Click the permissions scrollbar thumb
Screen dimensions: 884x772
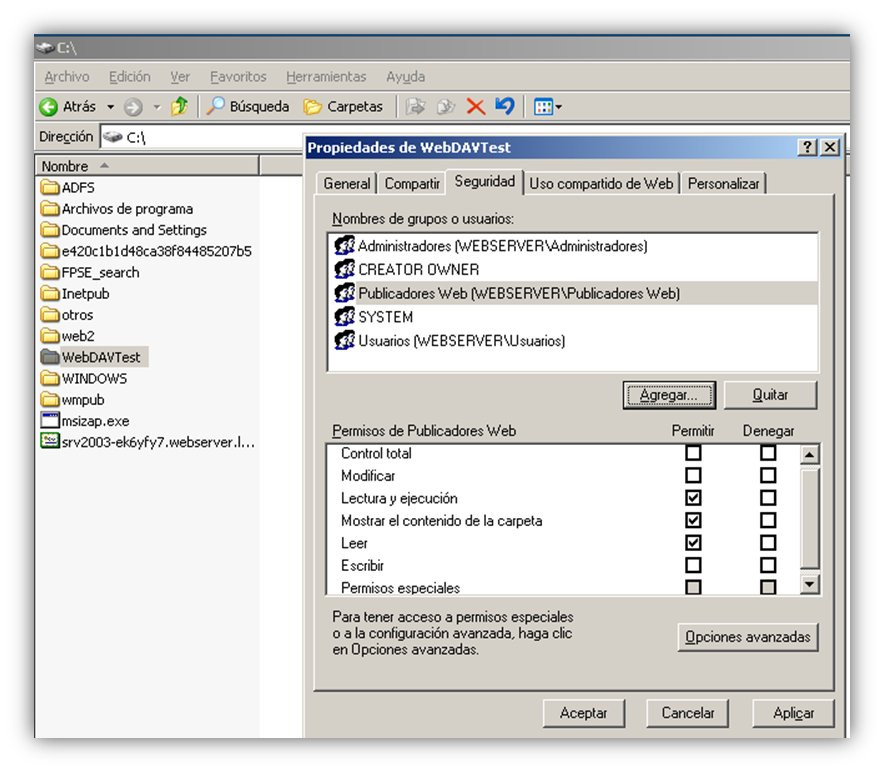[810, 518]
